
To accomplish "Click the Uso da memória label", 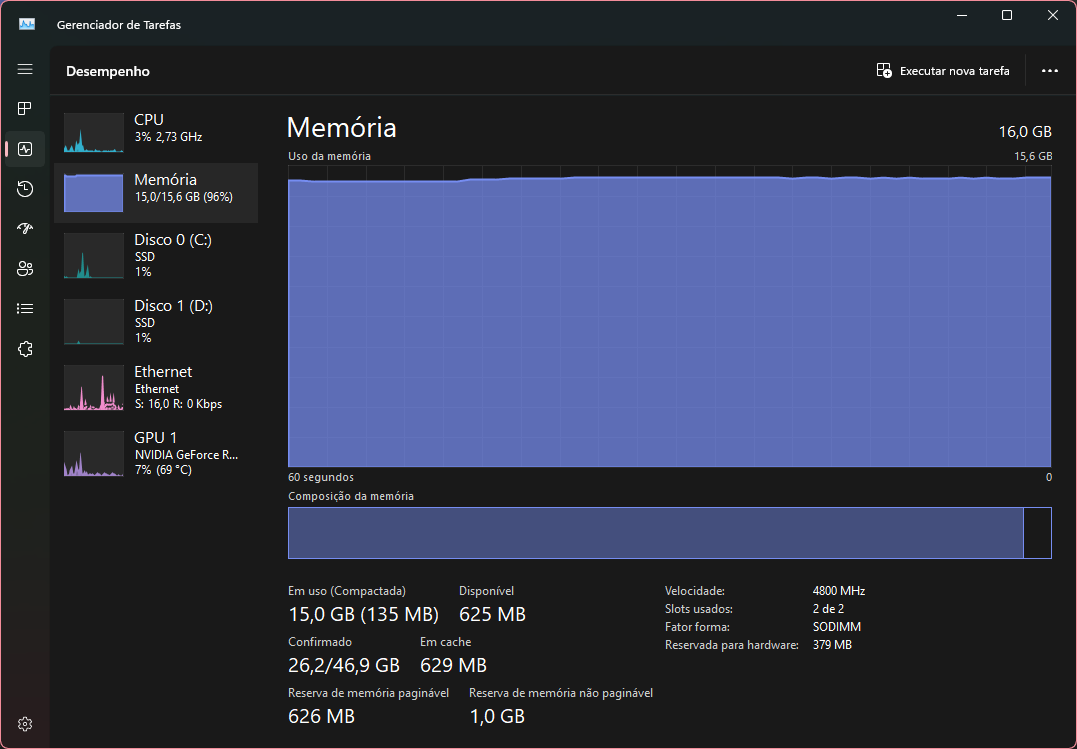I will 330,156.
